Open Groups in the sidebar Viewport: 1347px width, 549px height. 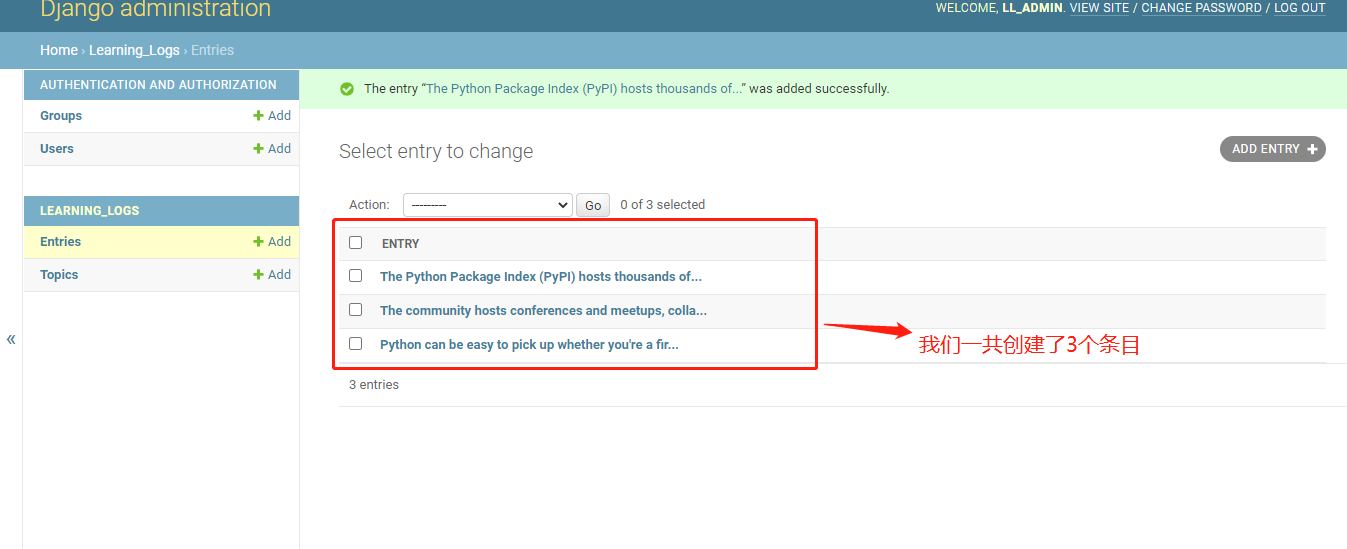61,116
